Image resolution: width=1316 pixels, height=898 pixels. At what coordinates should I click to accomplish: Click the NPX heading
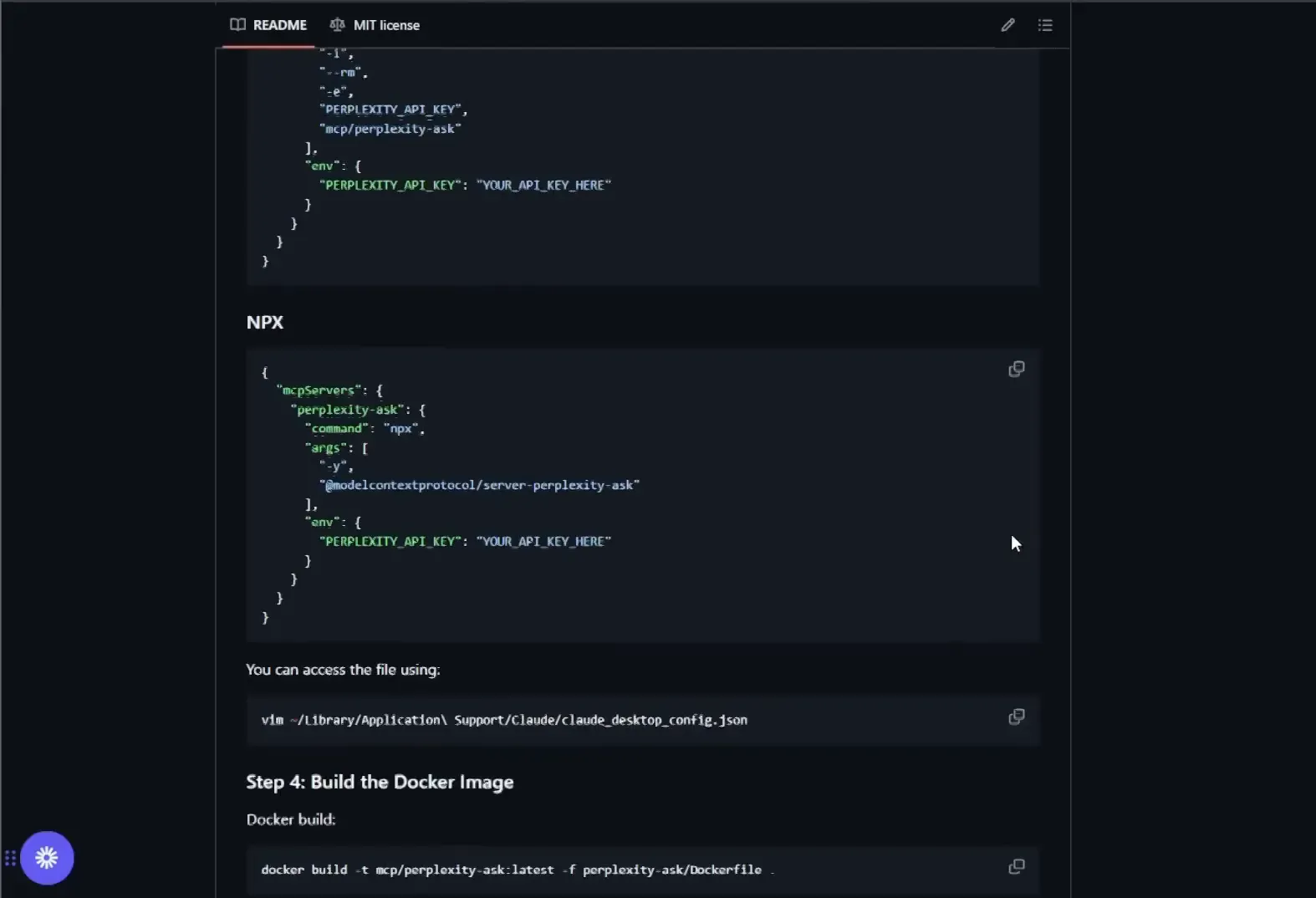coord(265,322)
